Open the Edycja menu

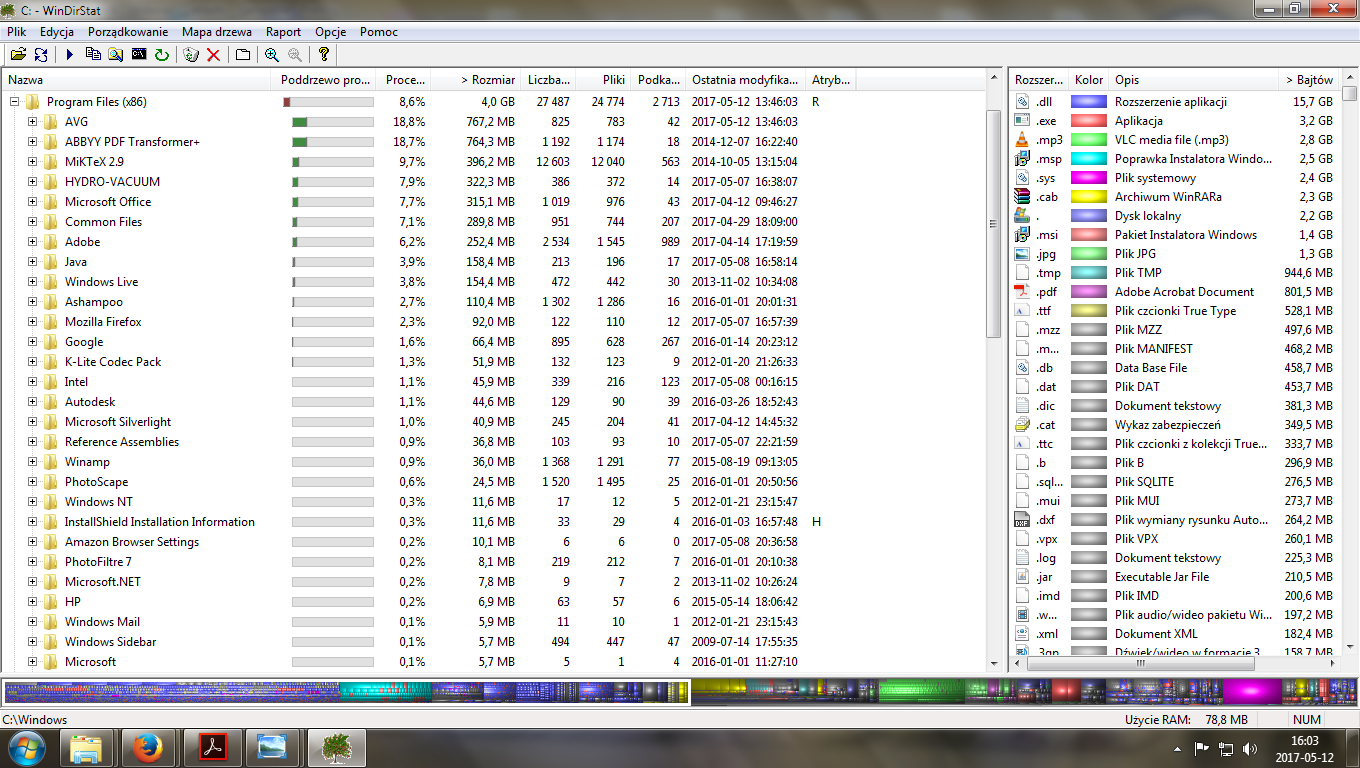[x=57, y=32]
